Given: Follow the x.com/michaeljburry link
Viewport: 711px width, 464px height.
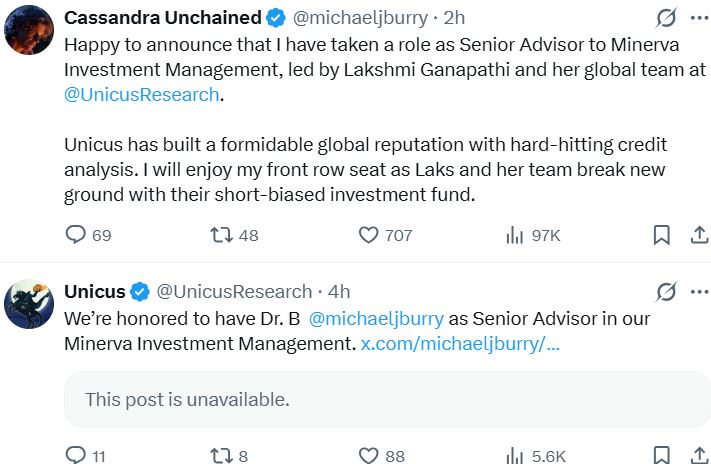Looking at the screenshot, I should 460,343.
